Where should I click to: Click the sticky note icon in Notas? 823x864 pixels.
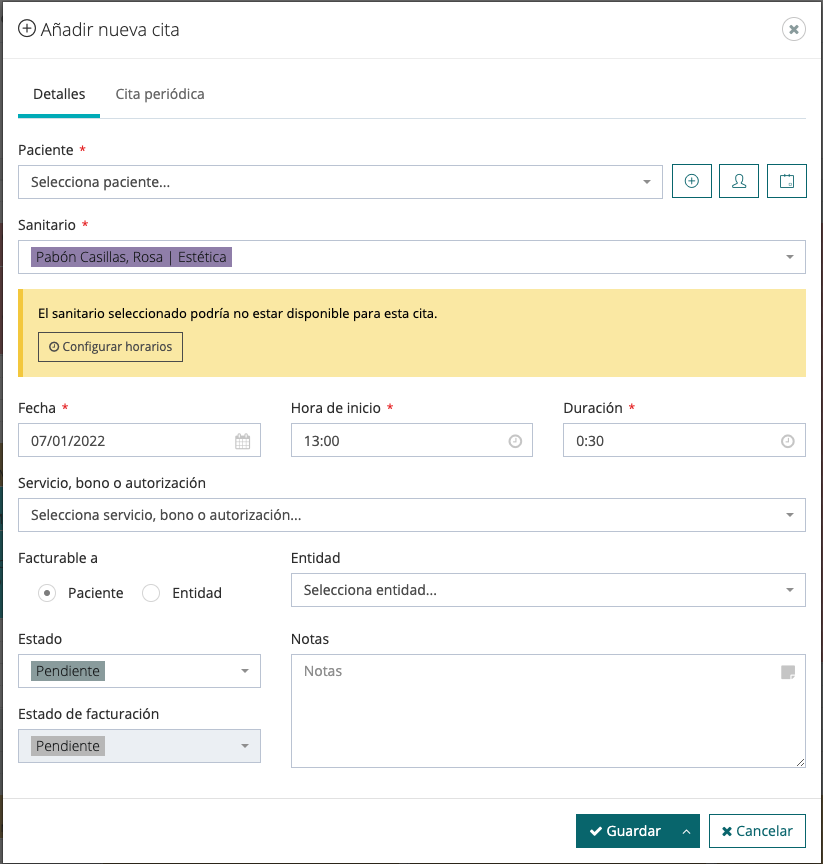click(787, 672)
